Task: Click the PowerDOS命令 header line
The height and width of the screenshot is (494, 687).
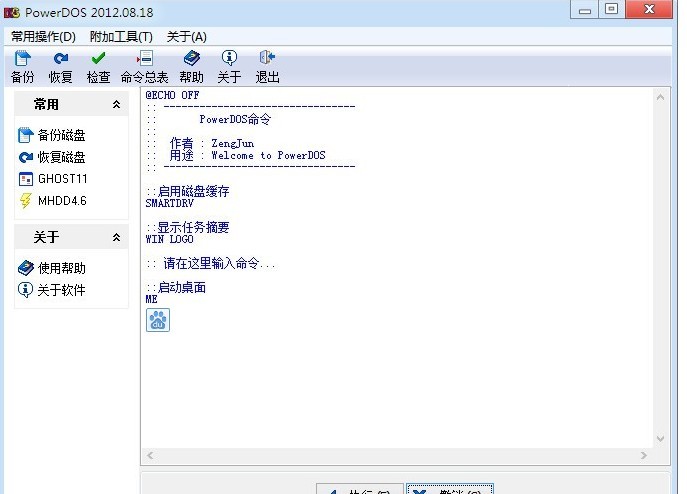Action: tap(235, 119)
